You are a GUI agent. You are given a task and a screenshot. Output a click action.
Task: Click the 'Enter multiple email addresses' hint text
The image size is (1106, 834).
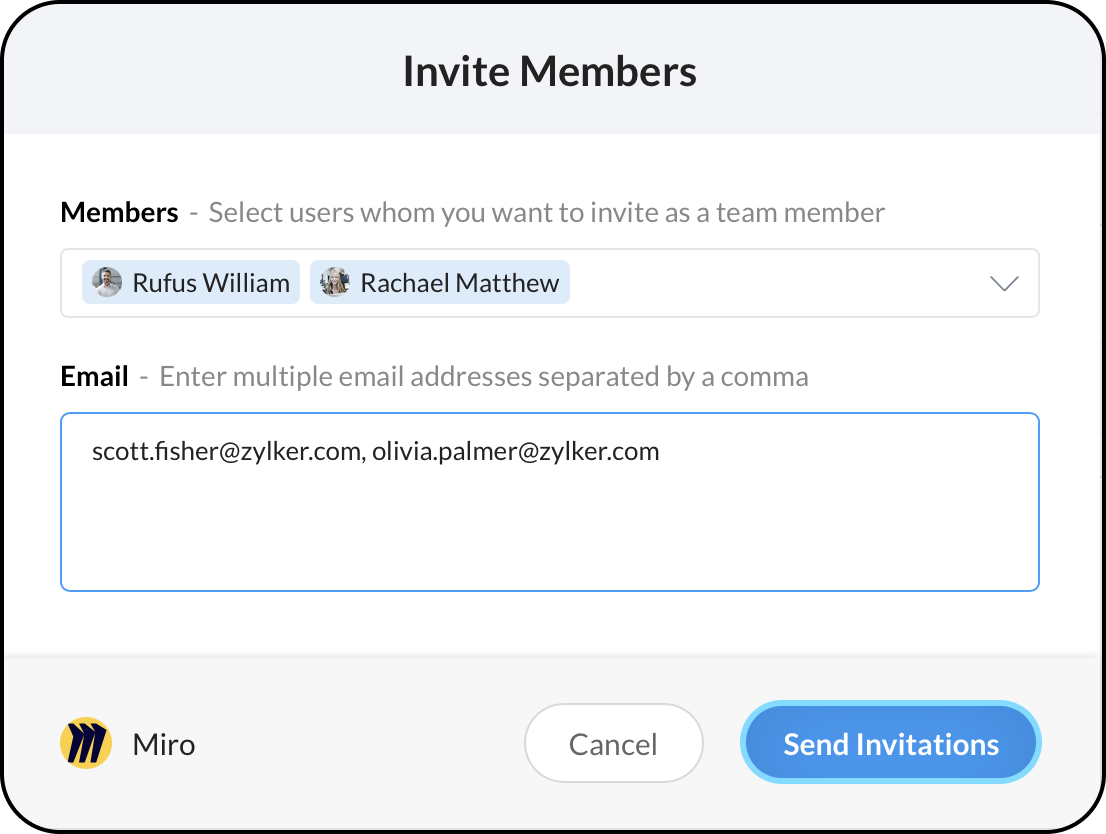pyautogui.click(x=484, y=377)
